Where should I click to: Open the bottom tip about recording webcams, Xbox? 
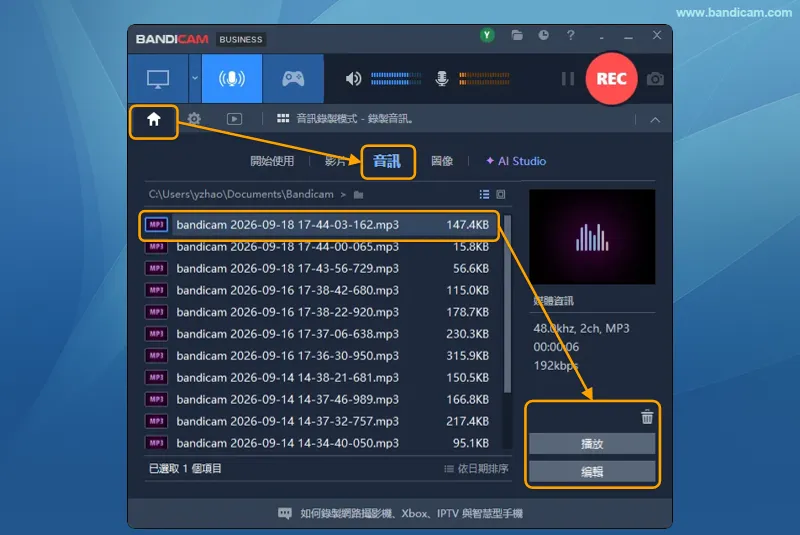tap(411, 514)
